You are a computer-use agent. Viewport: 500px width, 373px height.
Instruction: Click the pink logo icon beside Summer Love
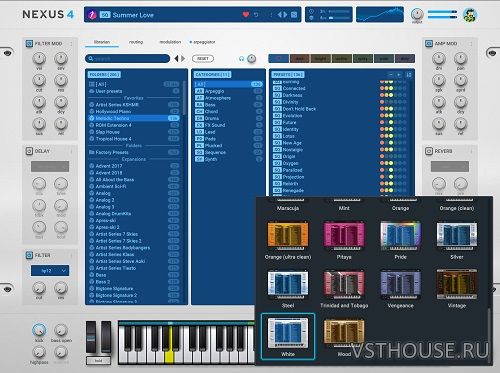tap(92, 15)
